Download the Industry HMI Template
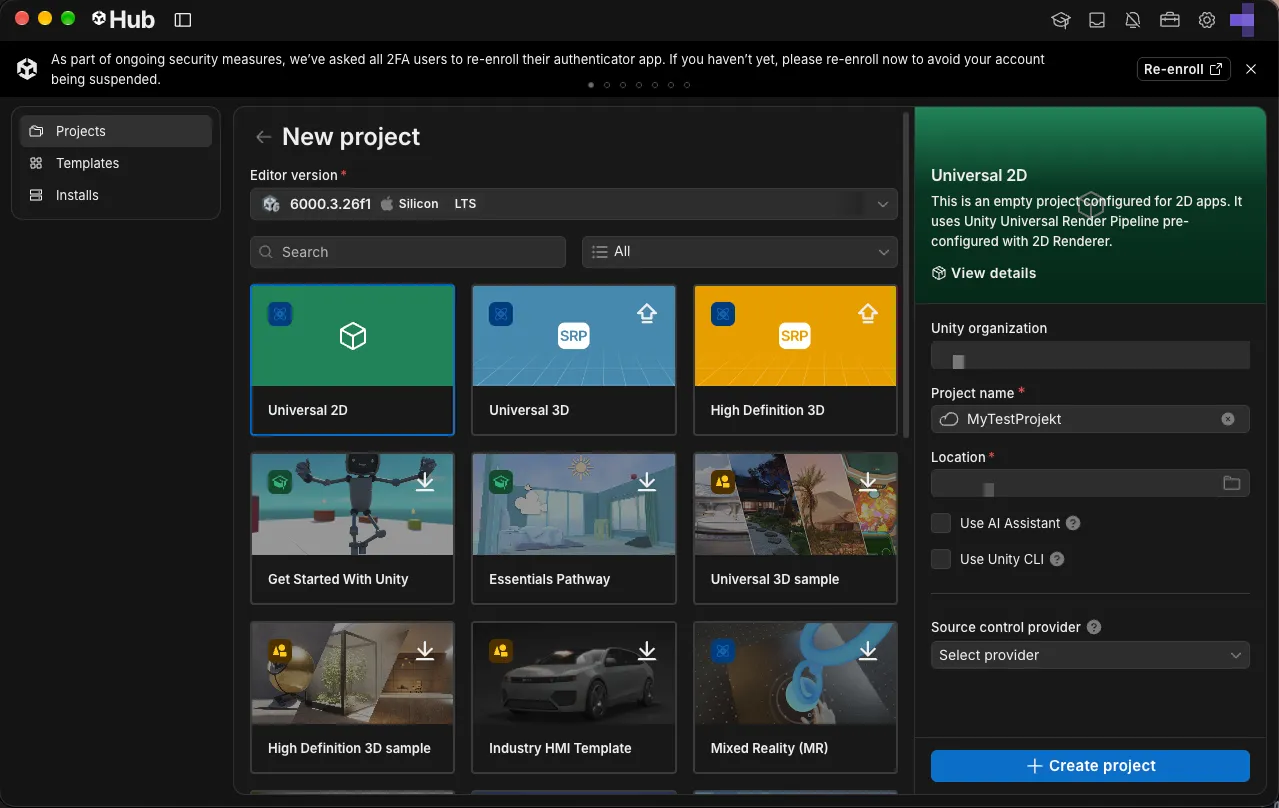Image resolution: width=1279 pixels, height=808 pixels. (x=647, y=651)
